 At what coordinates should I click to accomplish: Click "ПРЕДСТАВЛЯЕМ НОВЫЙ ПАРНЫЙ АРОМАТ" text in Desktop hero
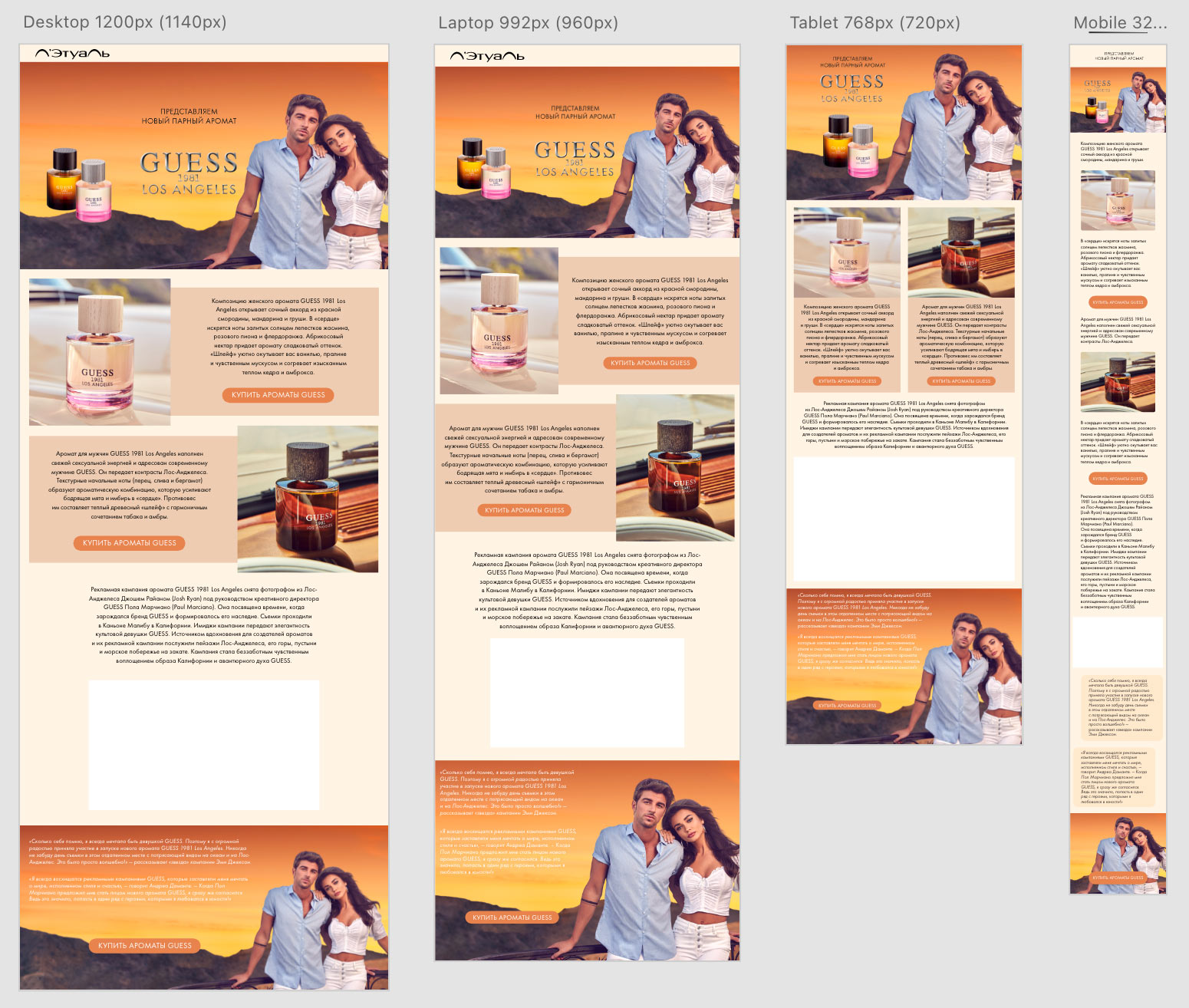pyautogui.click(x=189, y=117)
